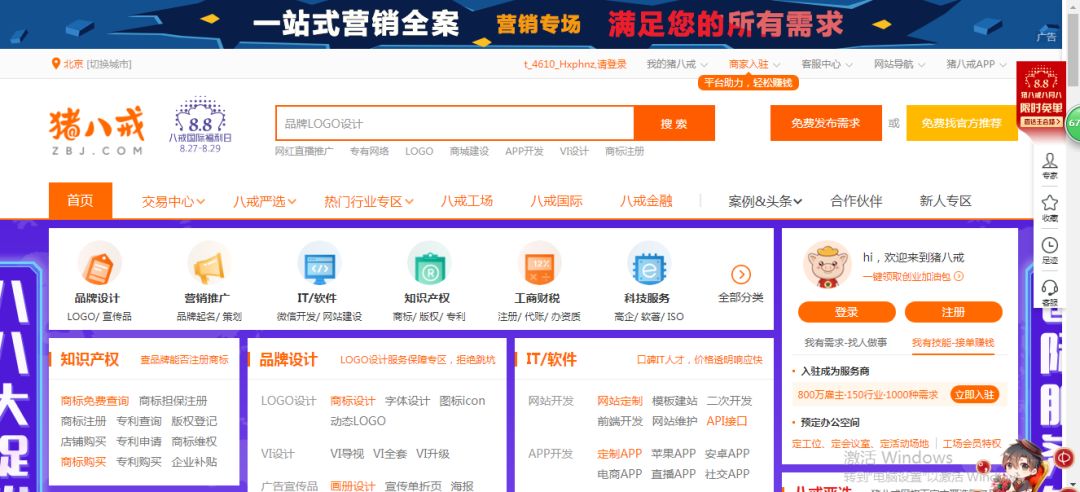This screenshot has width=1080, height=492.
Task: Open the 工场会员特权 link
Action: tap(972, 444)
